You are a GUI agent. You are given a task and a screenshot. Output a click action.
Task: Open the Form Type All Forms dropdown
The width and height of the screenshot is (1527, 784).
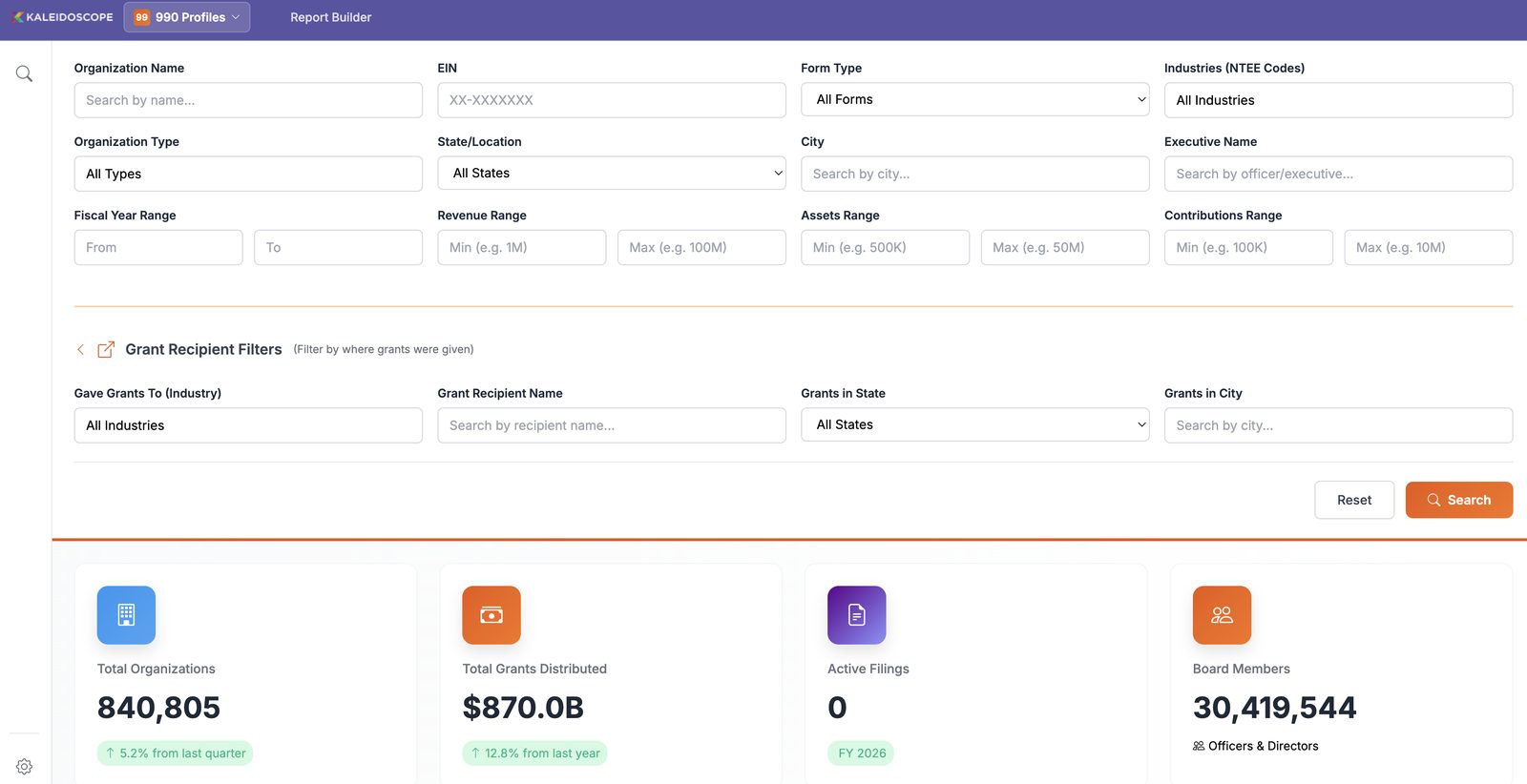click(x=975, y=99)
